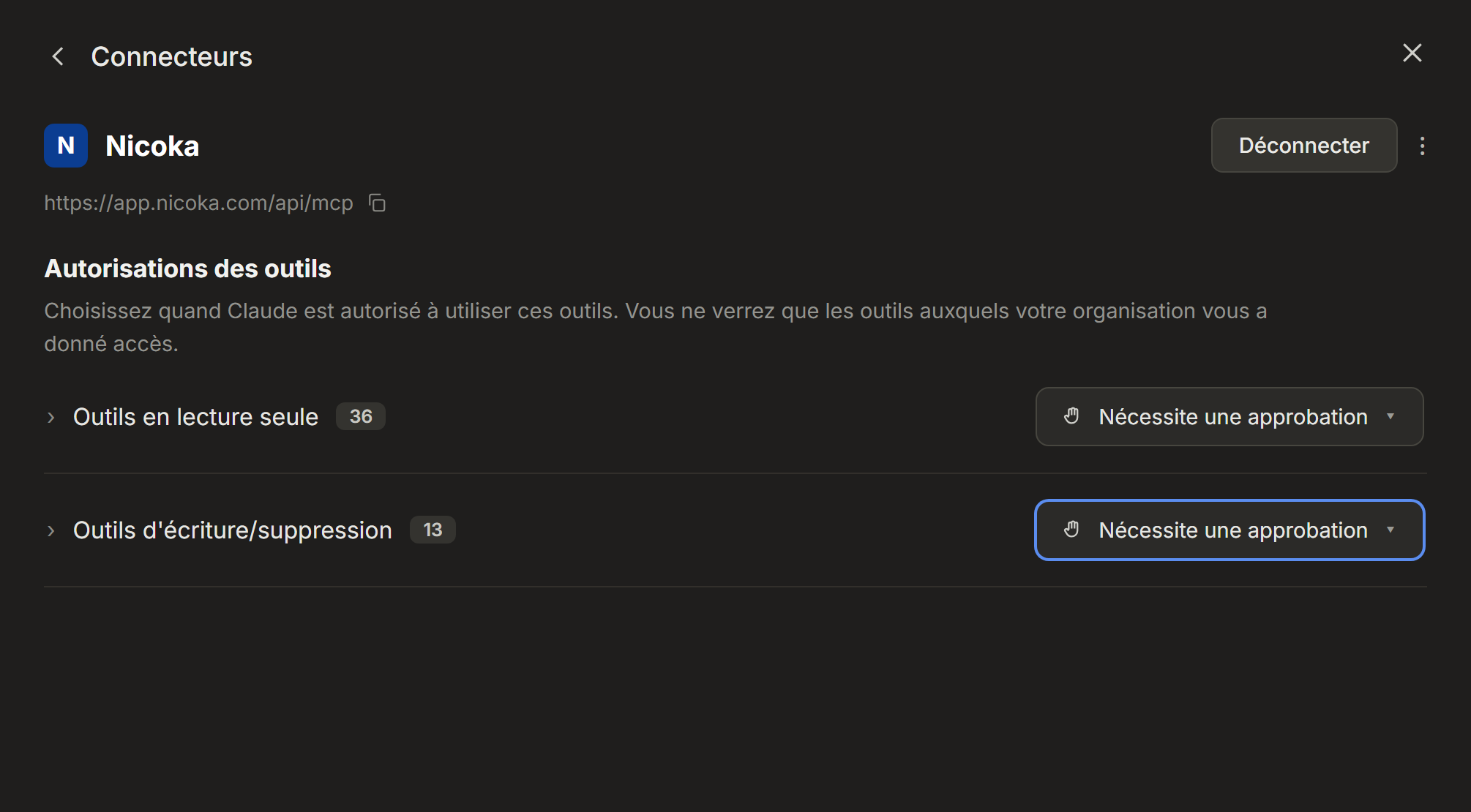Click Déconnecter button

(1304, 146)
